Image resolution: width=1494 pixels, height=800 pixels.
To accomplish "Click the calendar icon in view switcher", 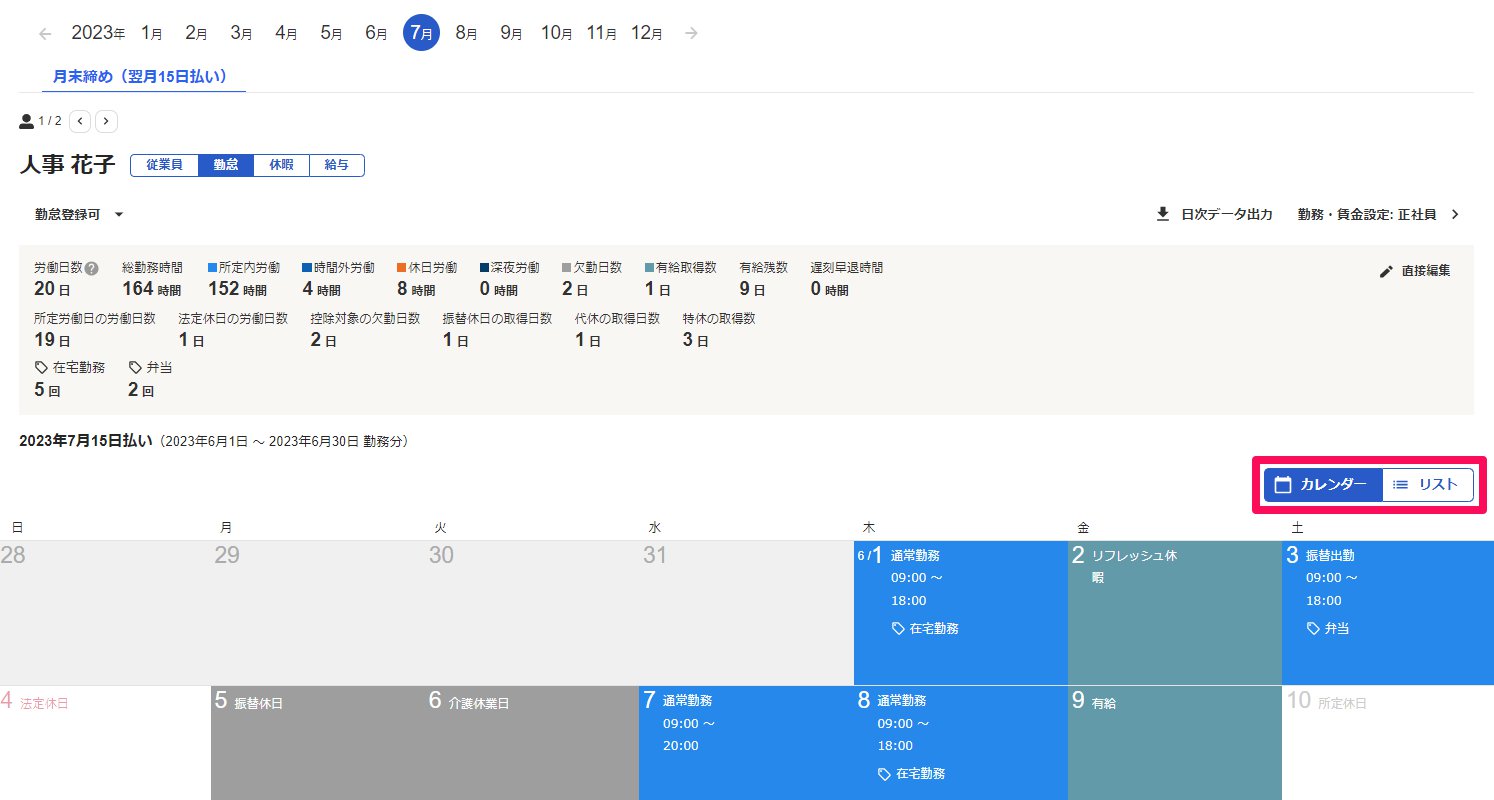I will click(x=1283, y=485).
